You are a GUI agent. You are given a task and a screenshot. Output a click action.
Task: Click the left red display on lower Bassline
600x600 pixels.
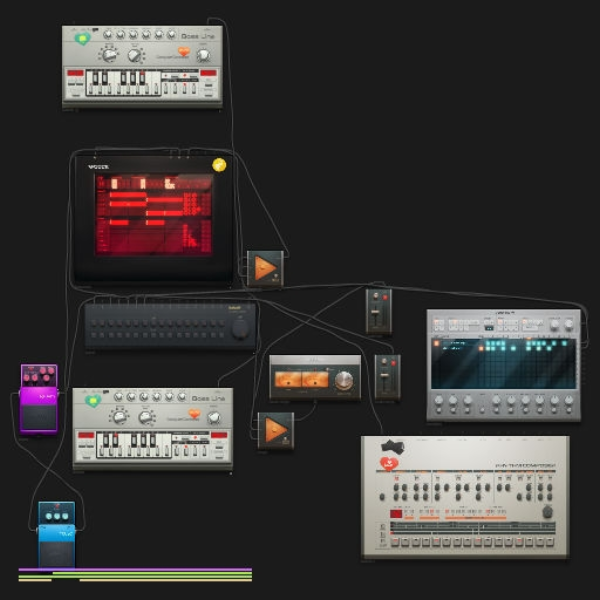pyautogui.click(x=86, y=435)
